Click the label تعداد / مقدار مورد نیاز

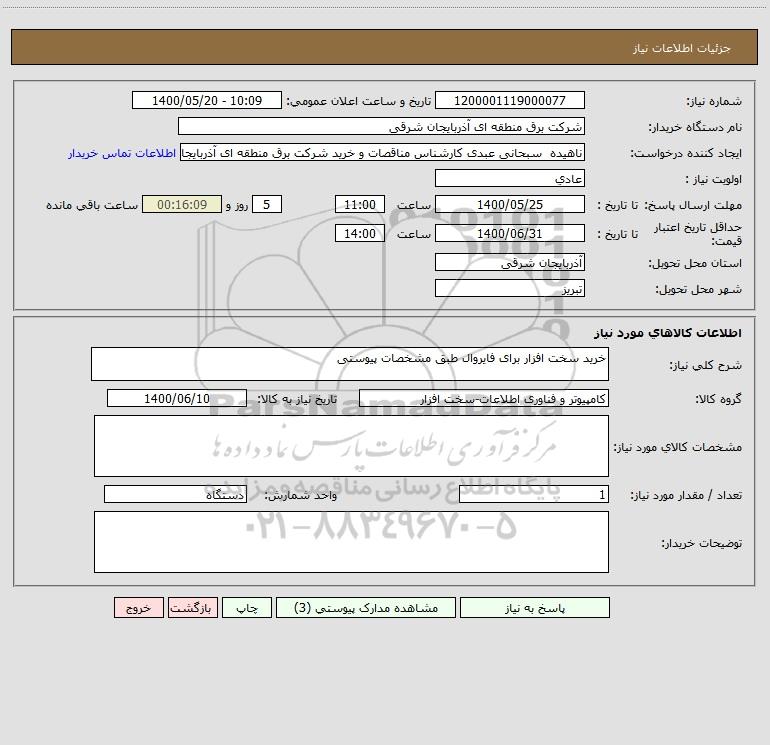[686, 496]
